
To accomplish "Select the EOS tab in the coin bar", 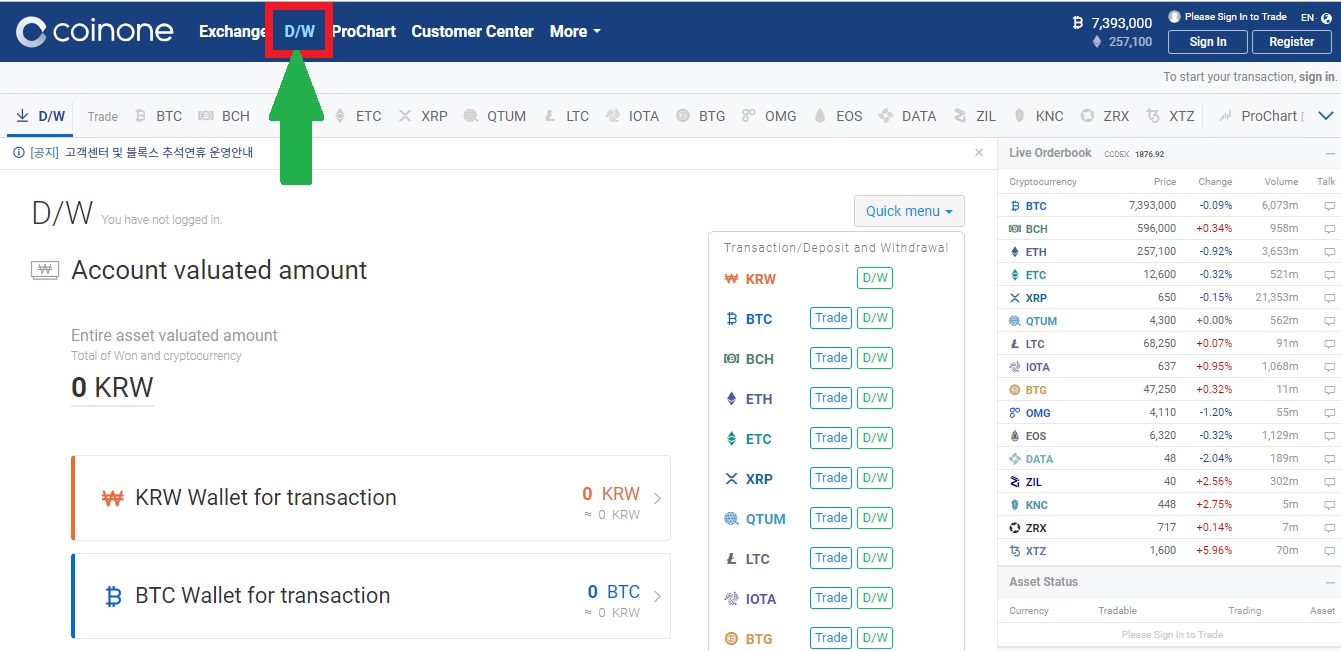I will click(838, 116).
